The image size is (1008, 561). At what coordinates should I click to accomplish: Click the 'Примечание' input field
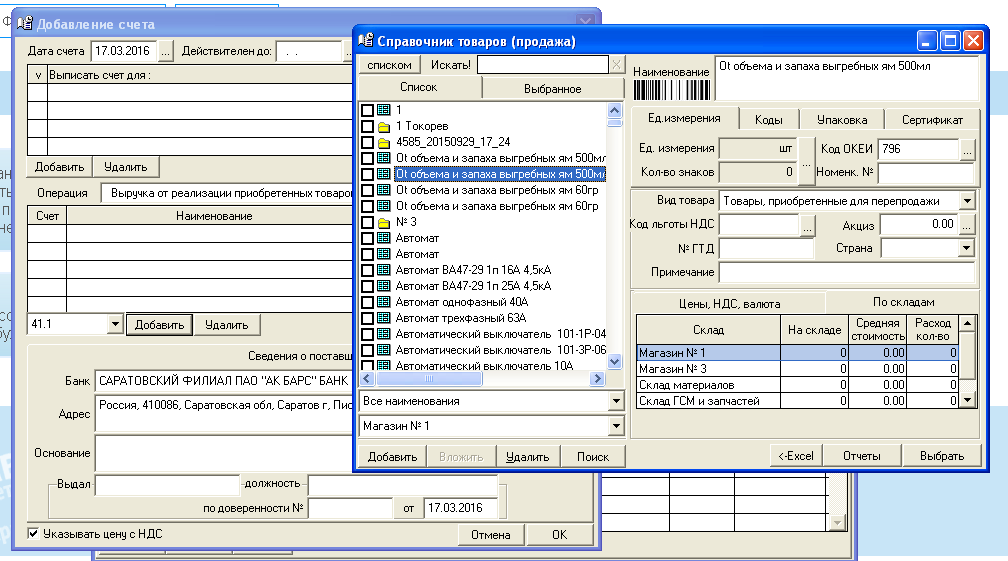click(846, 272)
